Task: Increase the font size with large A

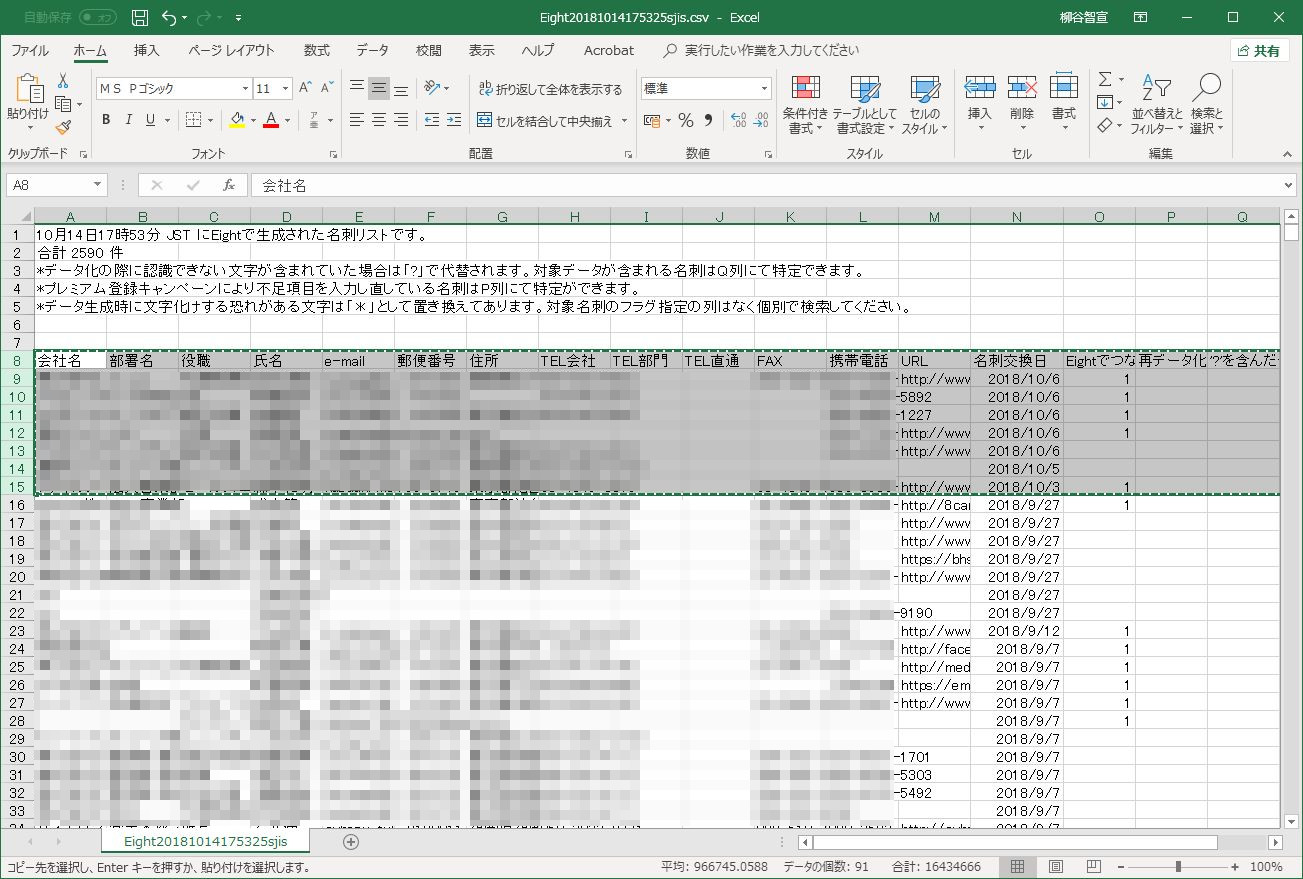Action: point(306,89)
